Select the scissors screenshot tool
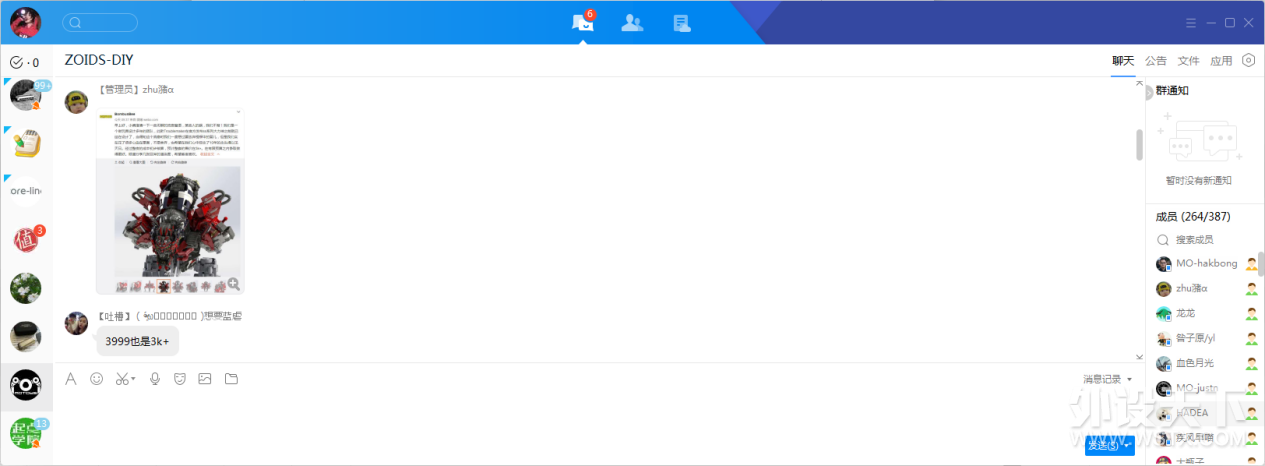This screenshot has height=466, width=1265. (x=121, y=379)
